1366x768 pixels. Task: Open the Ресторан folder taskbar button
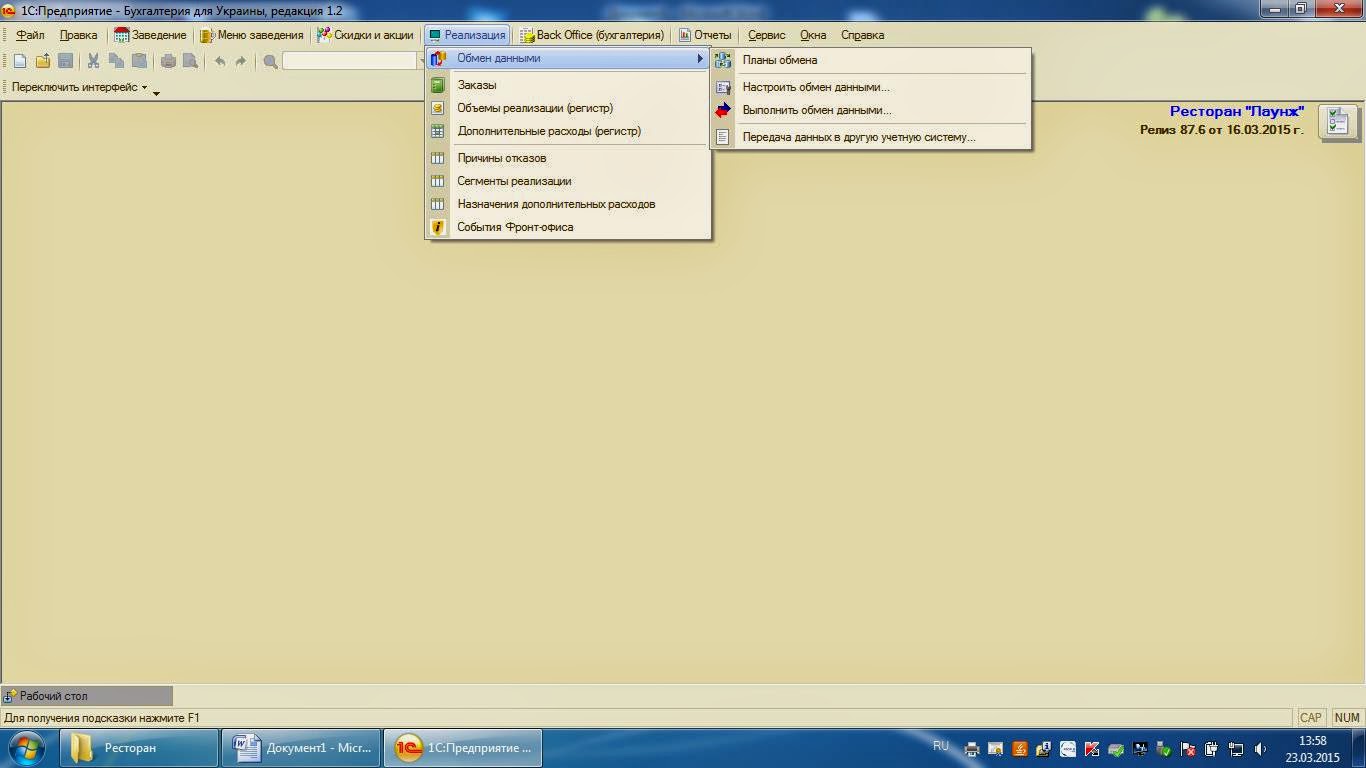pyautogui.click(x=139, y=748)
